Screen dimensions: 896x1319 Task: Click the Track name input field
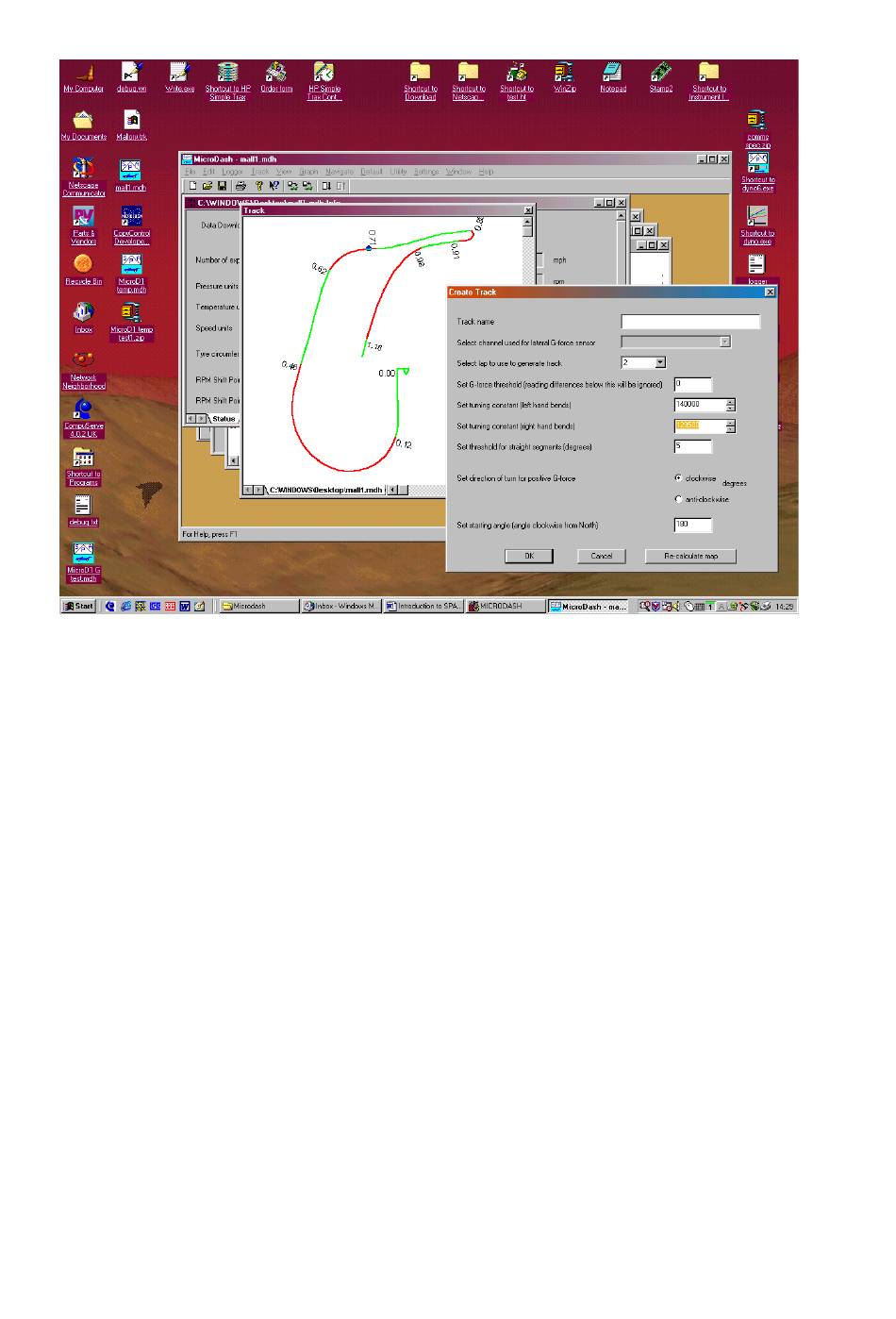[690, 322]
